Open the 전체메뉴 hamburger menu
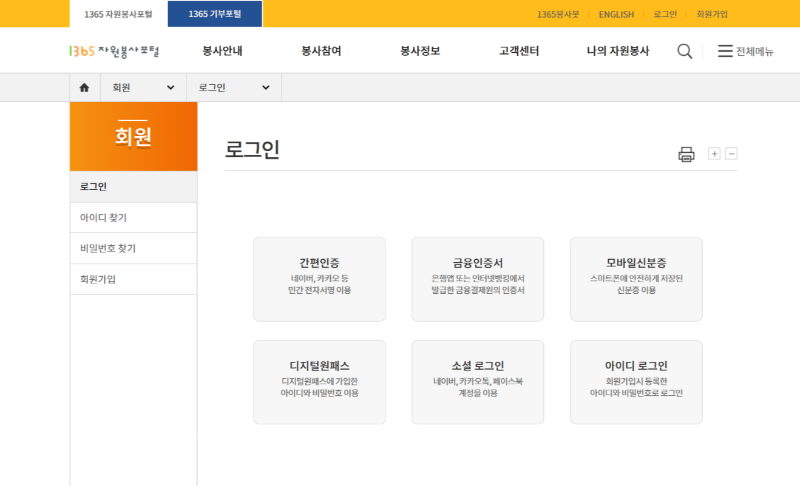 745,51
